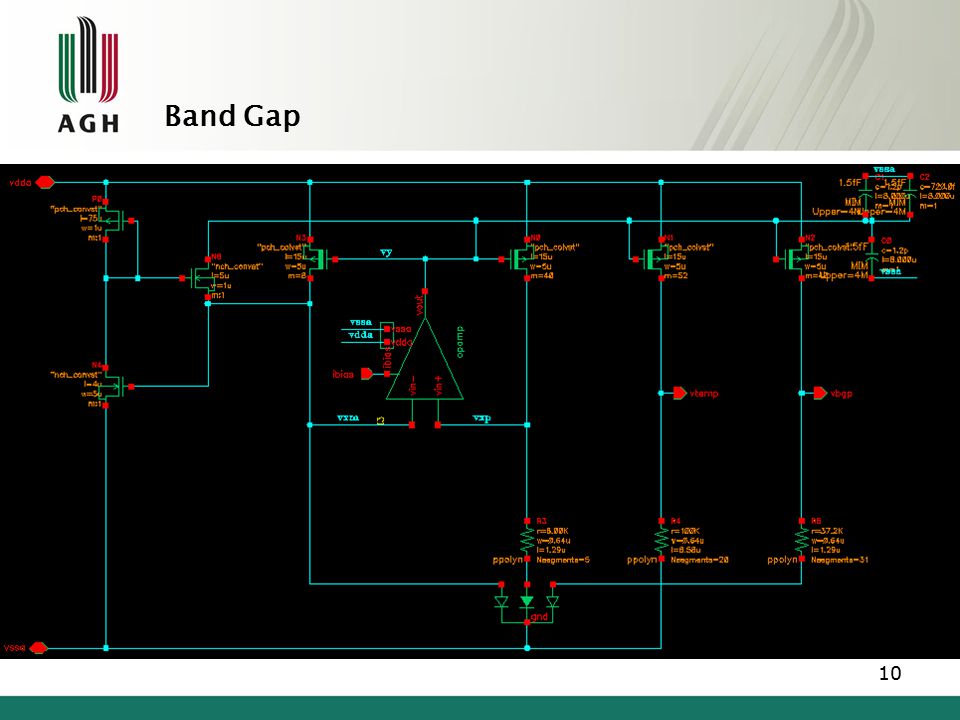Select the vssa pin symbol at bottom left
The width and height of the screenshot is (960, 720).
click(39, 648)
